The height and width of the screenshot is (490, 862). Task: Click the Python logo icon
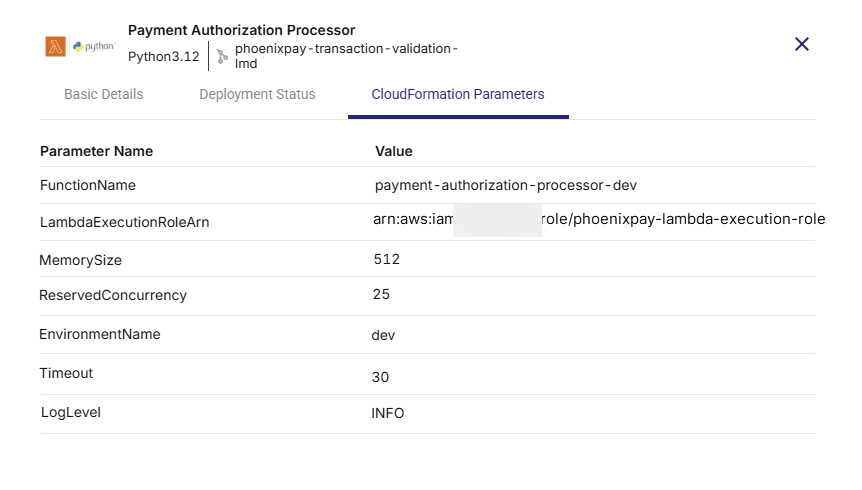[94, 46]
